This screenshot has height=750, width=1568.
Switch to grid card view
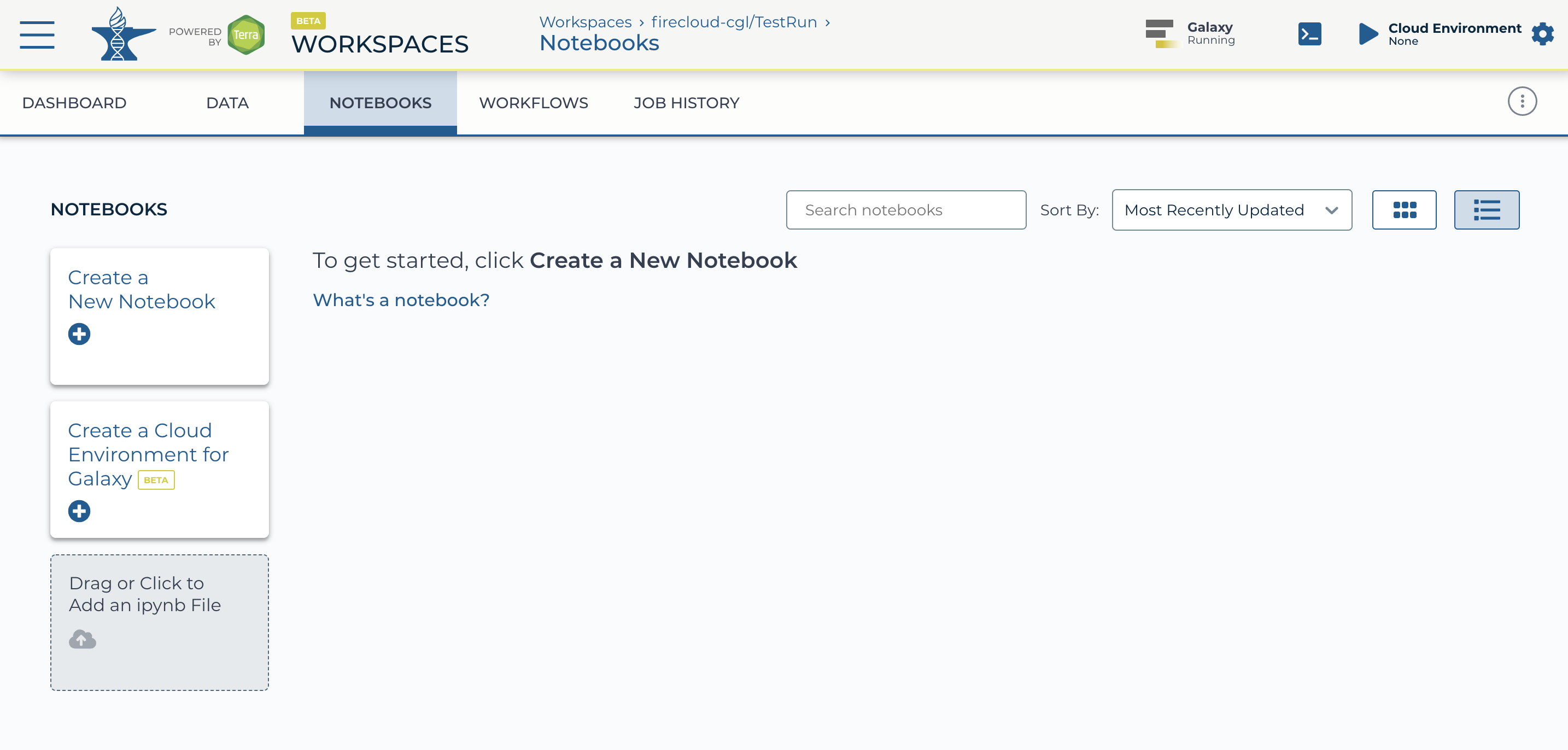point(1405,210)
